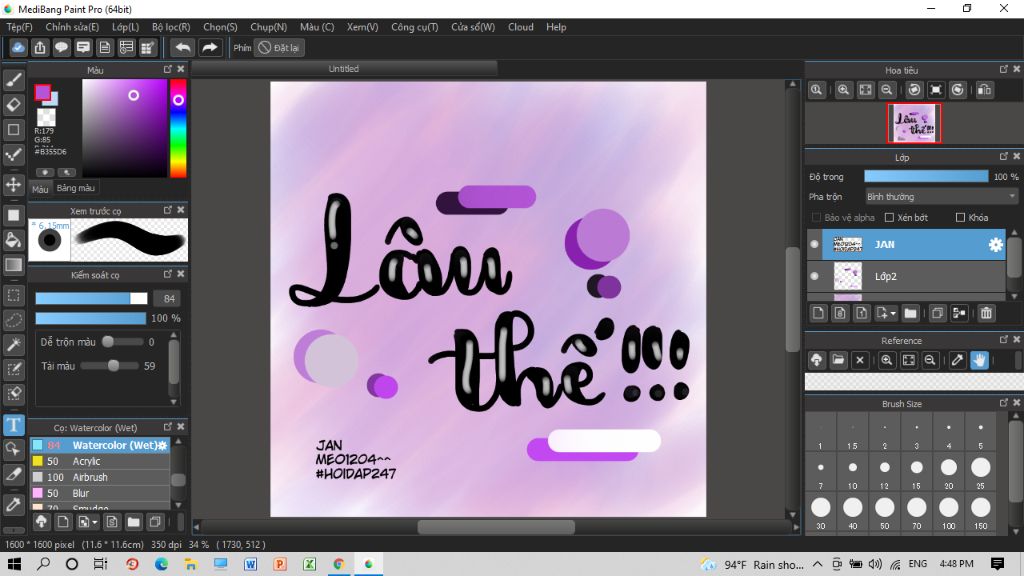
Task: Enable the Khóa lock checkbox
Action: point(960,217)
